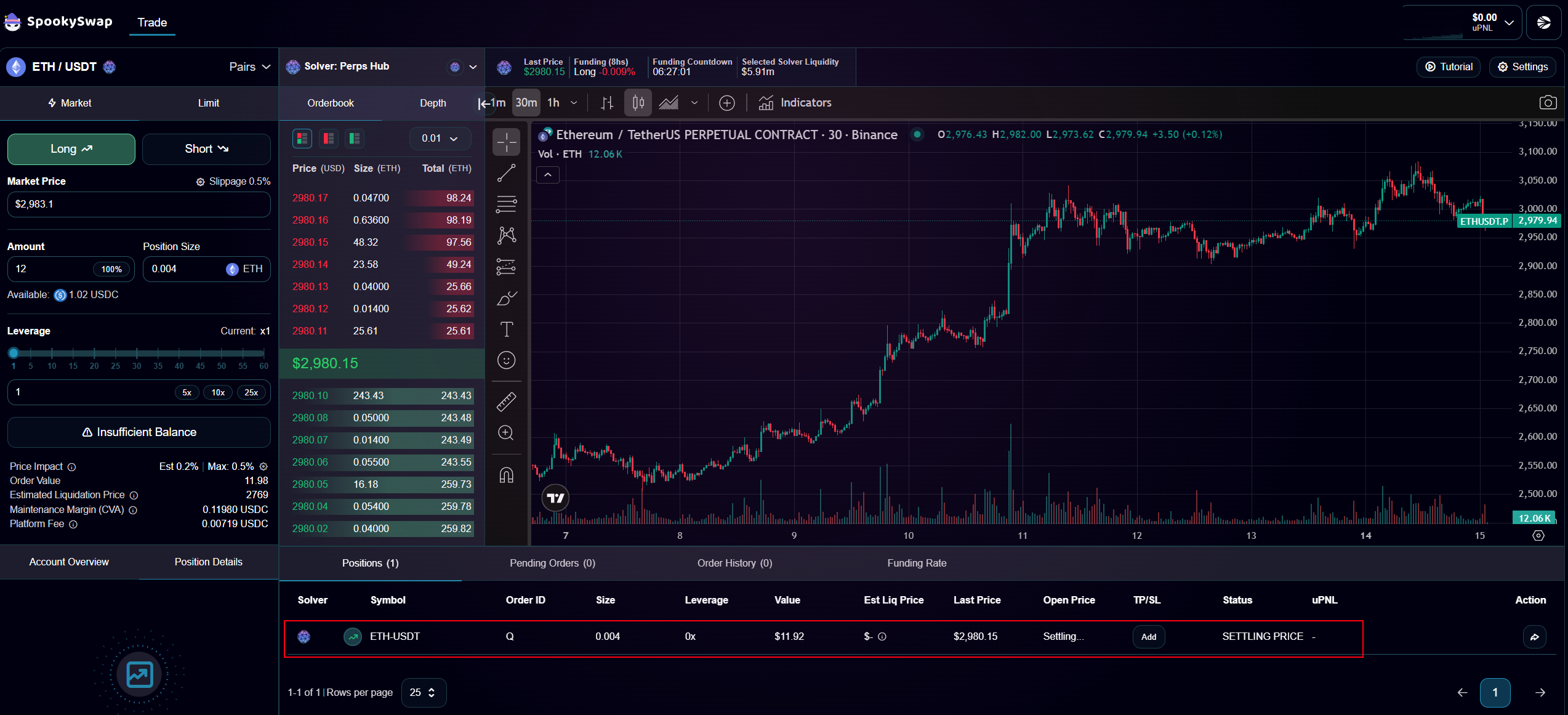
Task: Take a chart snapshot with camera icon
Action: coord(1548,103)
